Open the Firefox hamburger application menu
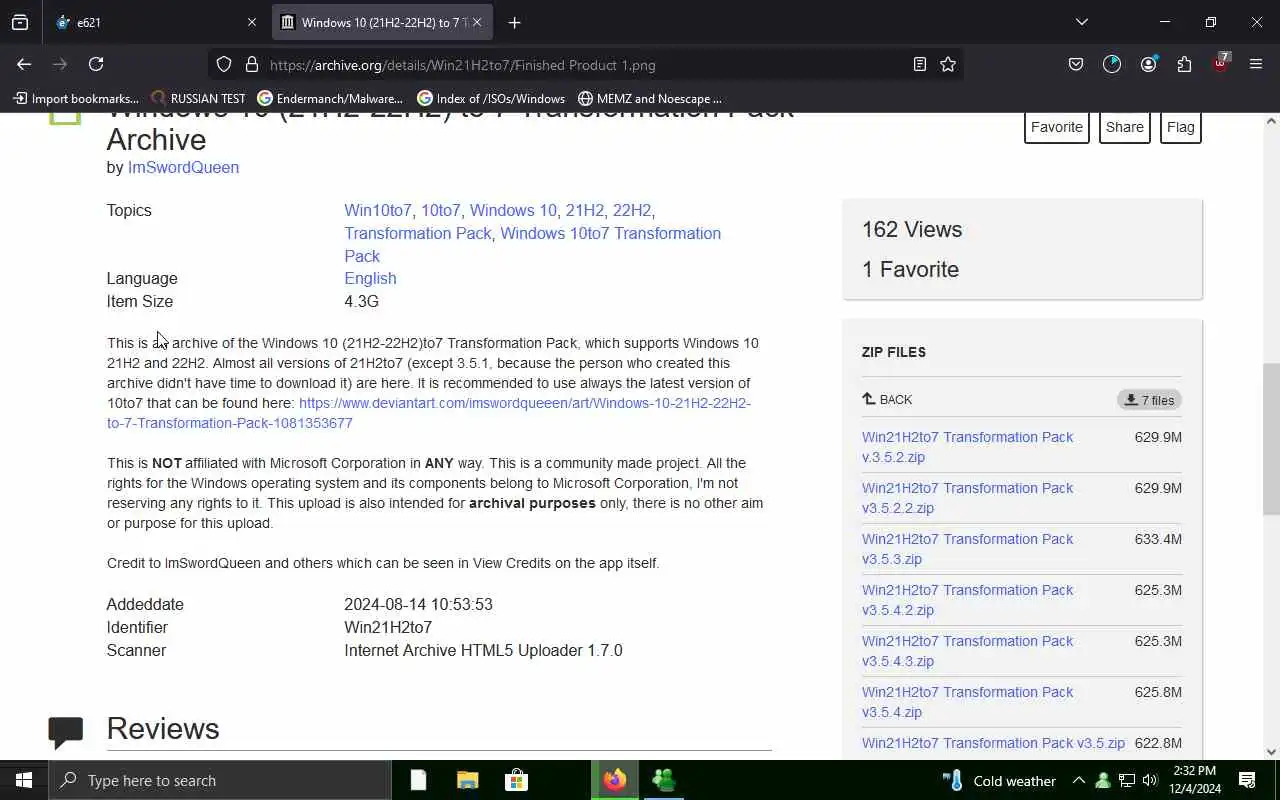Viewport: 1280px width, 800px height. point(1256,64)
